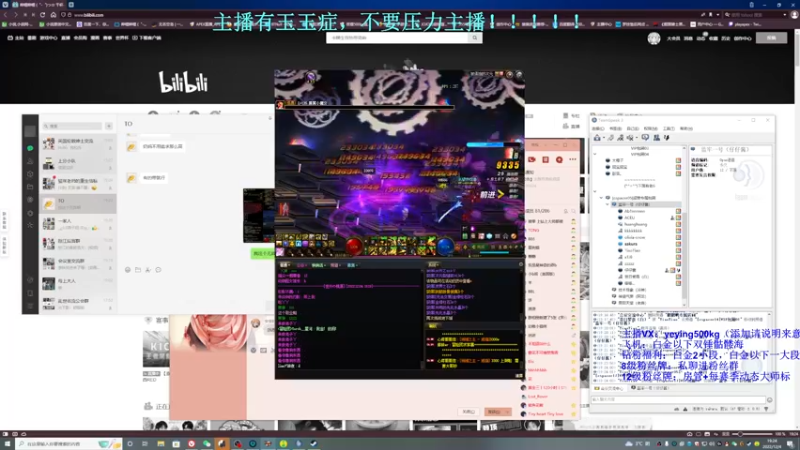Viewport: 800px width, 450px height.
Task: Open Steam from the taskbar
Action: [314, 444]
